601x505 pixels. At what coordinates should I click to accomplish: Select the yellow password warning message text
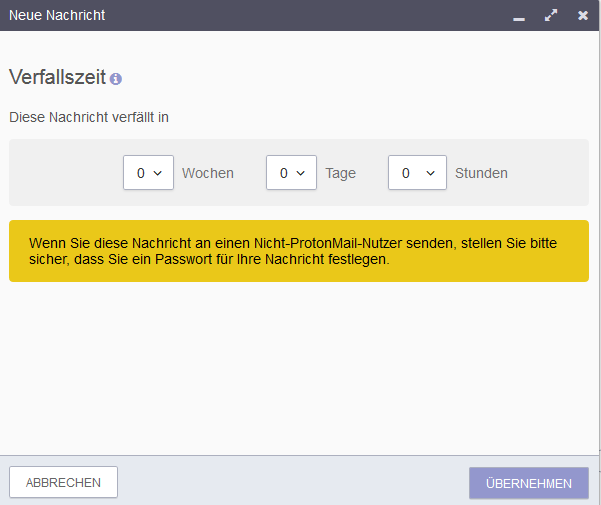(x=293, y=251)
